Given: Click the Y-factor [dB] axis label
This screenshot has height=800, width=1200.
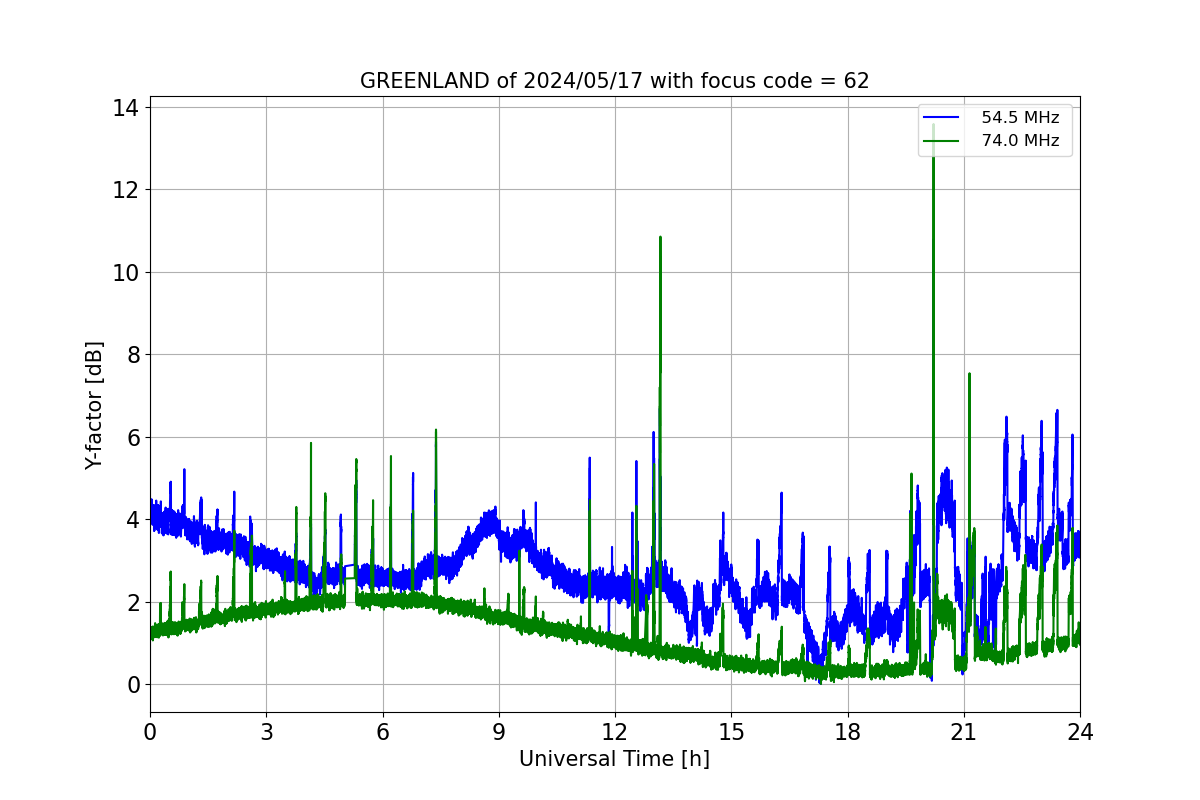Looking at the screenshot, I should point(94,405).
